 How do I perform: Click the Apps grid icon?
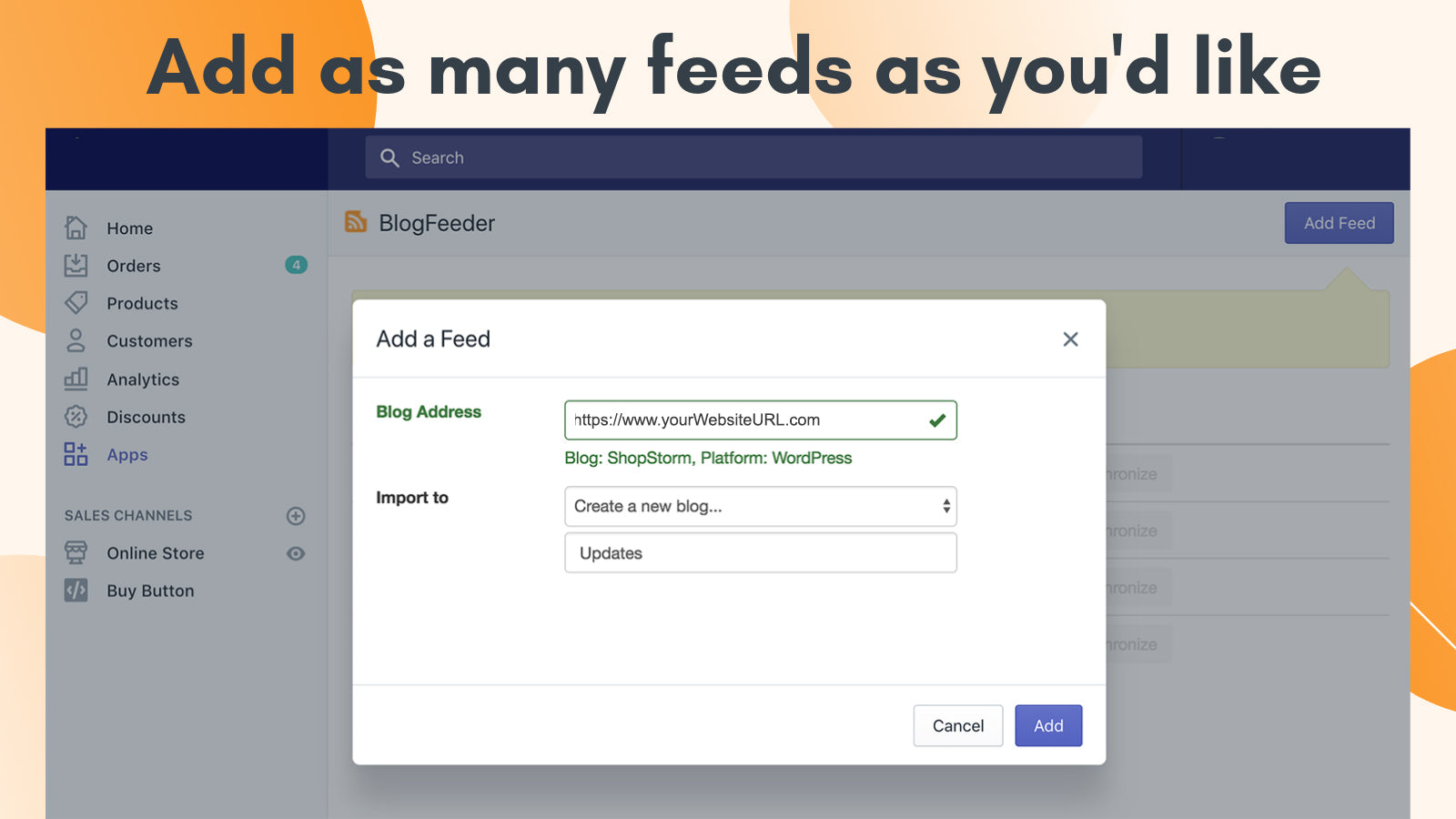click(x=76, y=454)
